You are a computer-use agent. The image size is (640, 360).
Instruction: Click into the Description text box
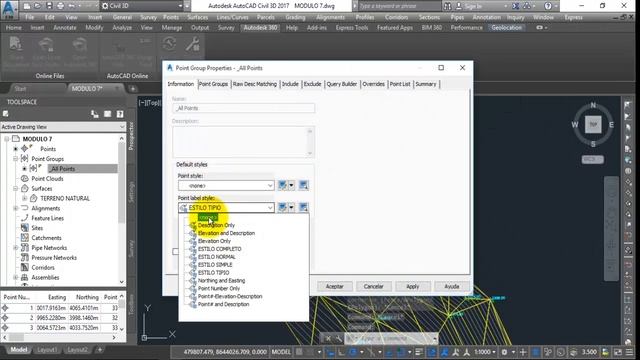(x=243, y=142)
